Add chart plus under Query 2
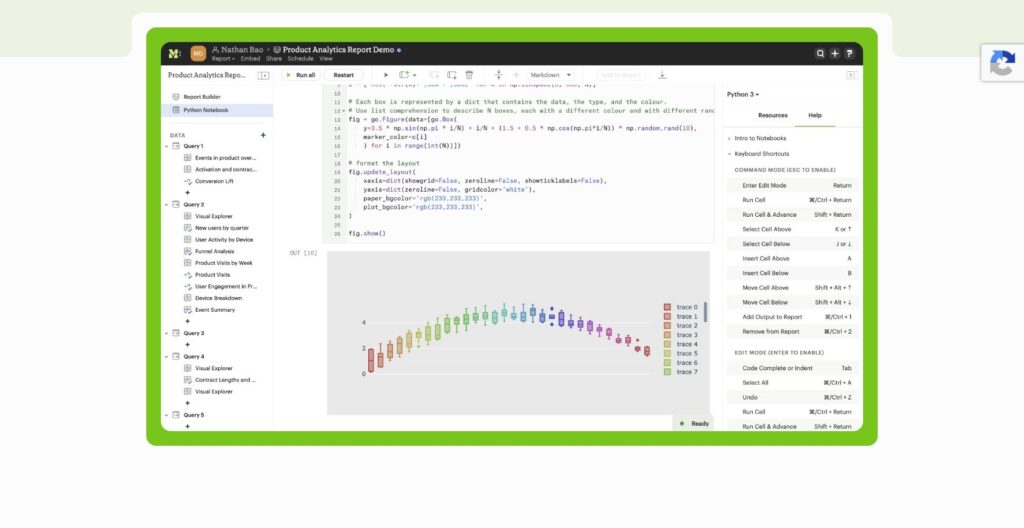The width and height of the screenshot is (1024, 528). point(187,322)
